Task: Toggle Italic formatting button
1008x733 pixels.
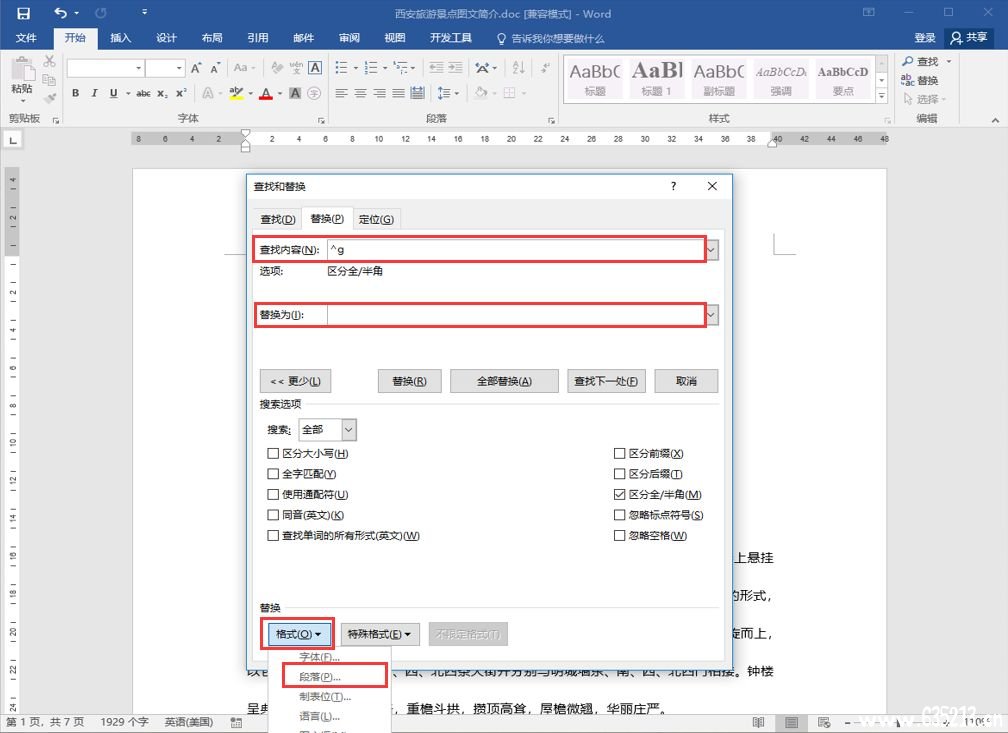Action: tap(94, 93)
